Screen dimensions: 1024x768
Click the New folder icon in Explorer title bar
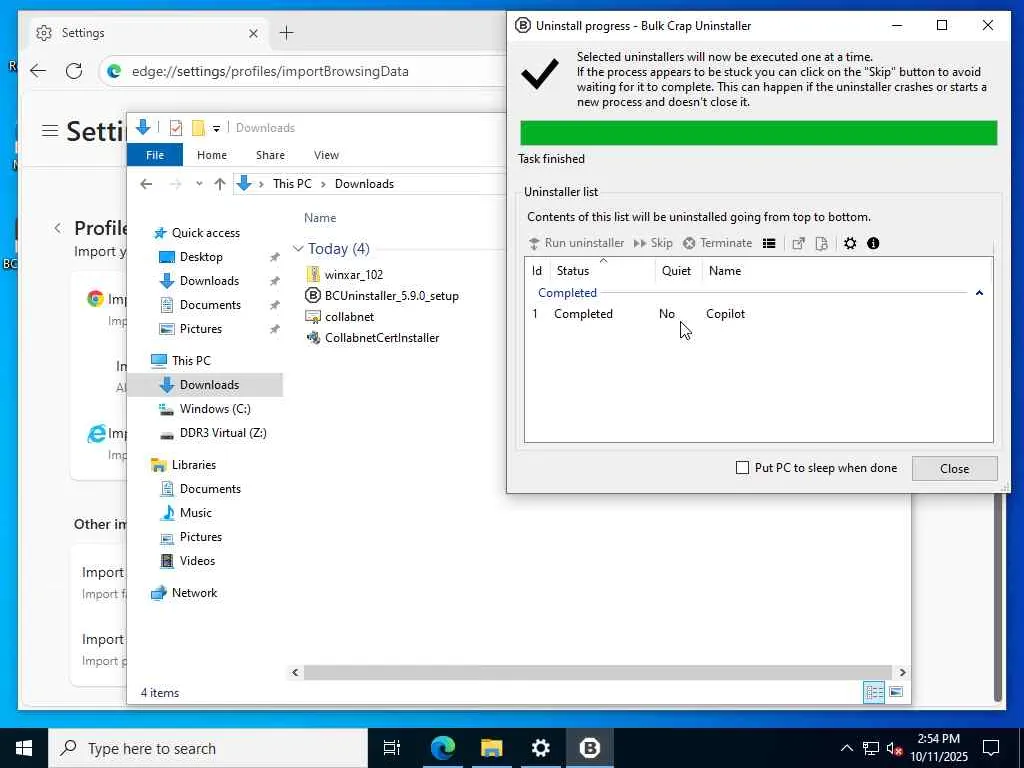point(198,128)
